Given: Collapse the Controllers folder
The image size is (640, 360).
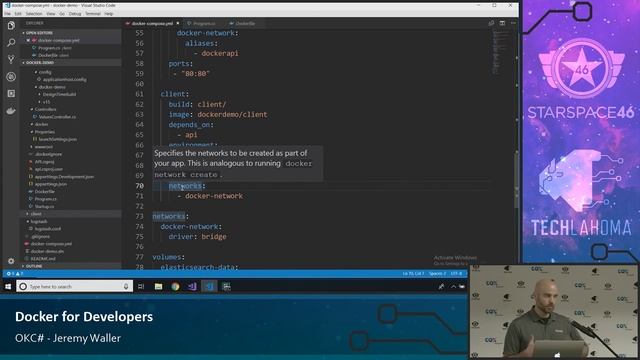Looking at the screenshot, I should click(45, 109).
